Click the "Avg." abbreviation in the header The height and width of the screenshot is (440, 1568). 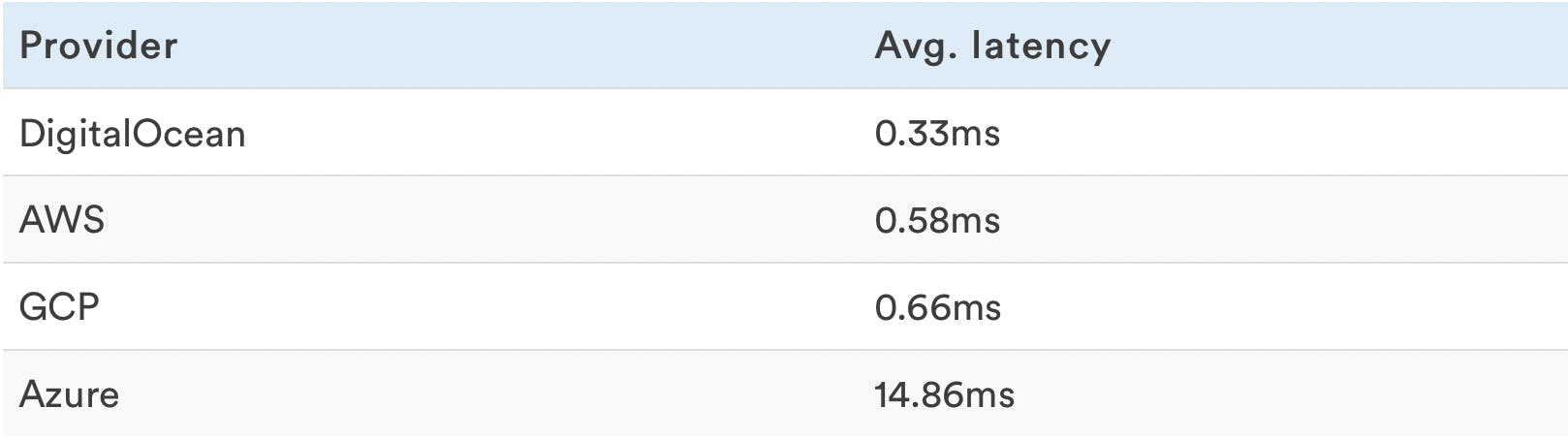tap(915, 46)
